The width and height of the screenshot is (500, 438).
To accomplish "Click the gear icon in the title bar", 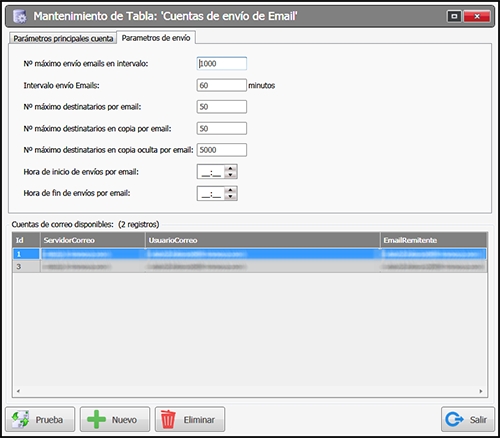I will point(20,16).
